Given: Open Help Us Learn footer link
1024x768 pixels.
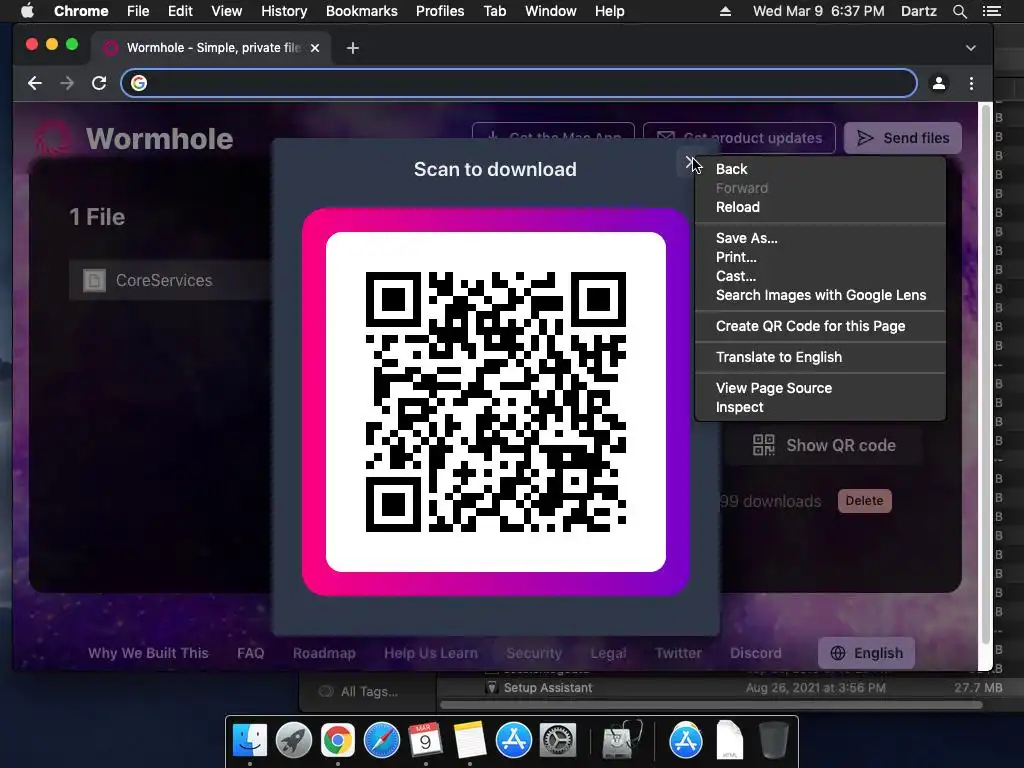Looking at the screenshot, I should tap(431, 653).
